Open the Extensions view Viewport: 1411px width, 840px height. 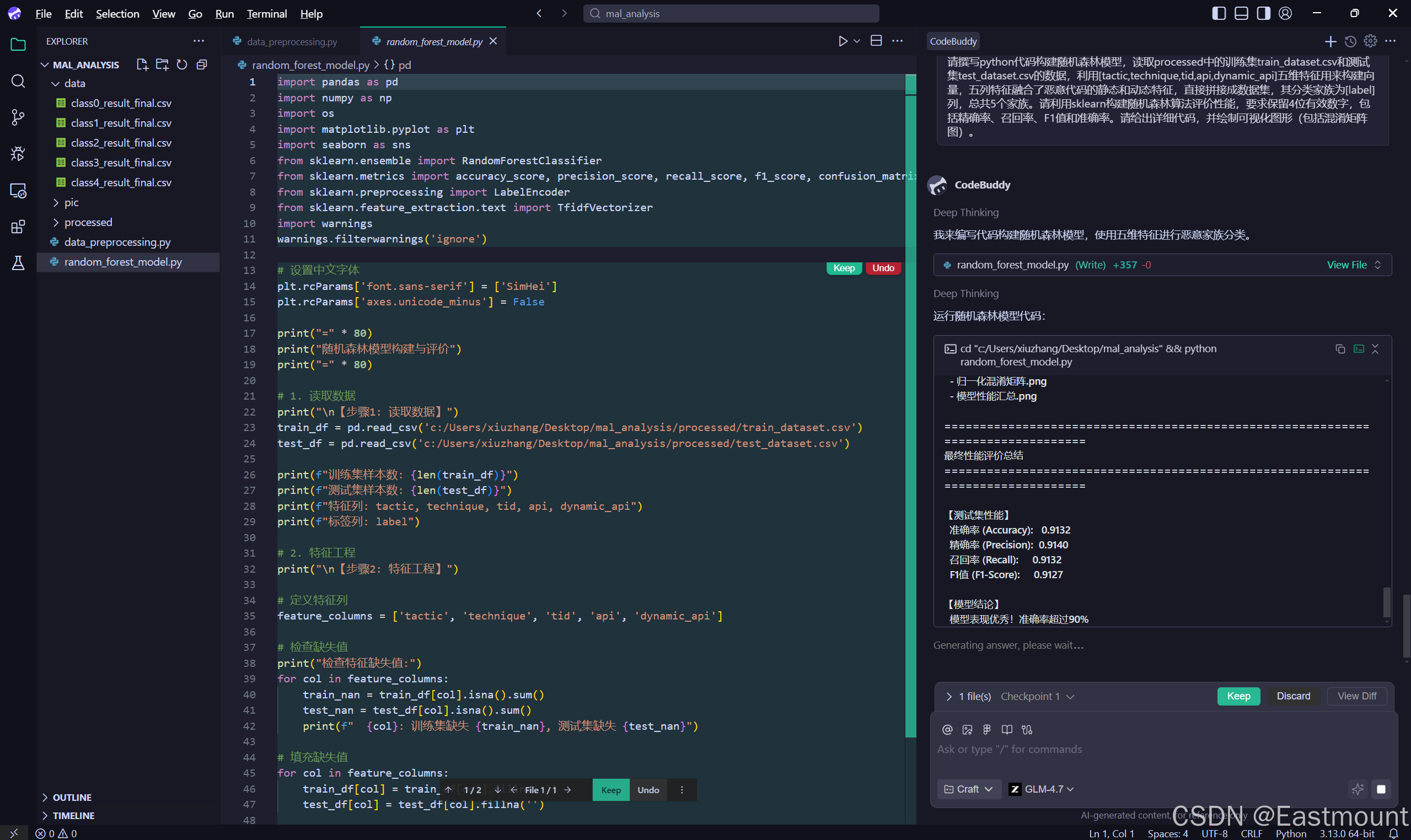tap(18, 227)
